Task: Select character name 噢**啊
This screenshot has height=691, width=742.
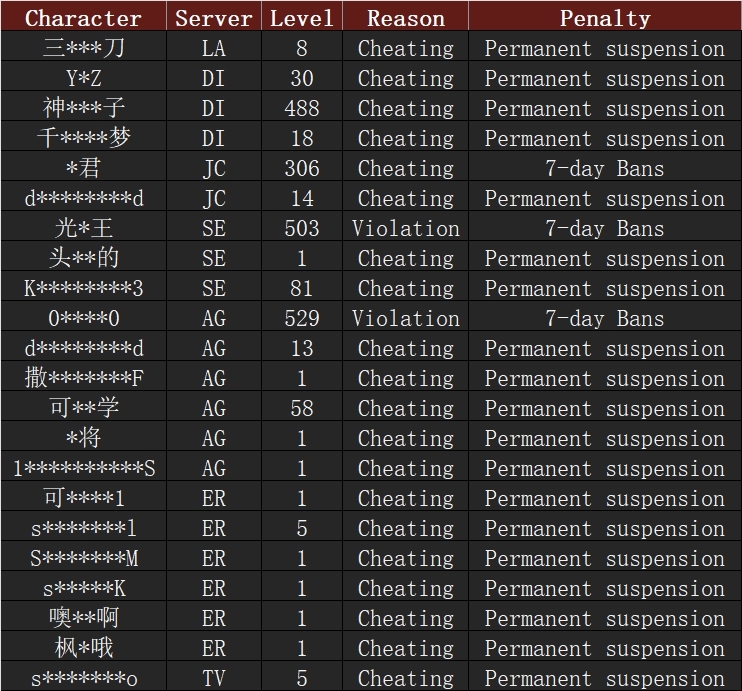Action: [x=83, y=618]
